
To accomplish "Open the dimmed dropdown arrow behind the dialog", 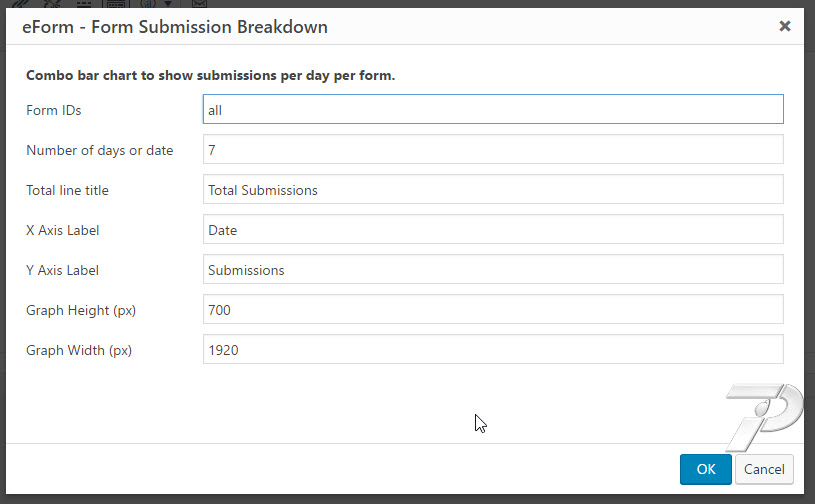I will tap(168, 4).
